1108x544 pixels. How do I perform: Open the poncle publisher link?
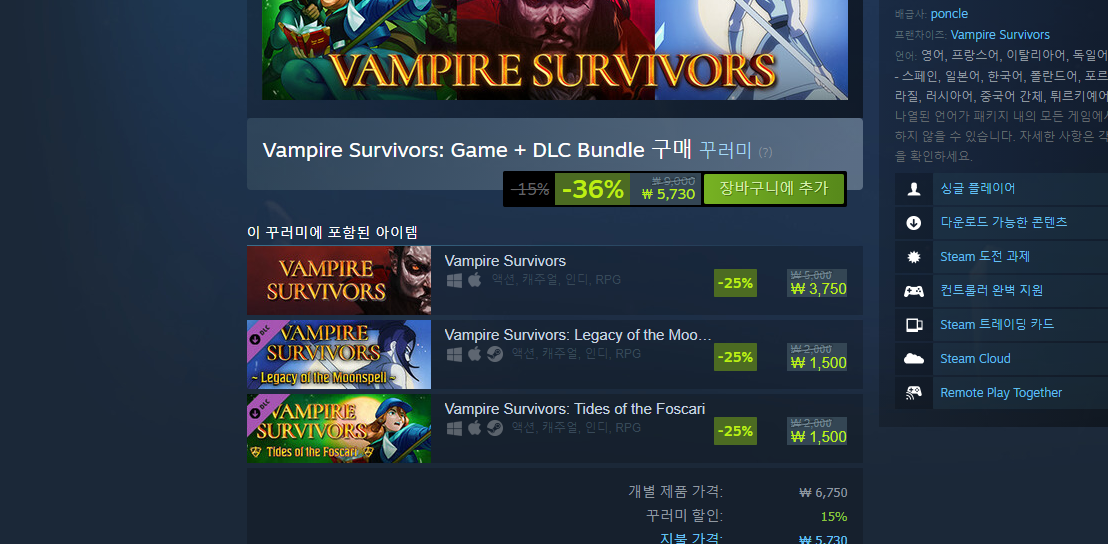[x=949, y=14]
